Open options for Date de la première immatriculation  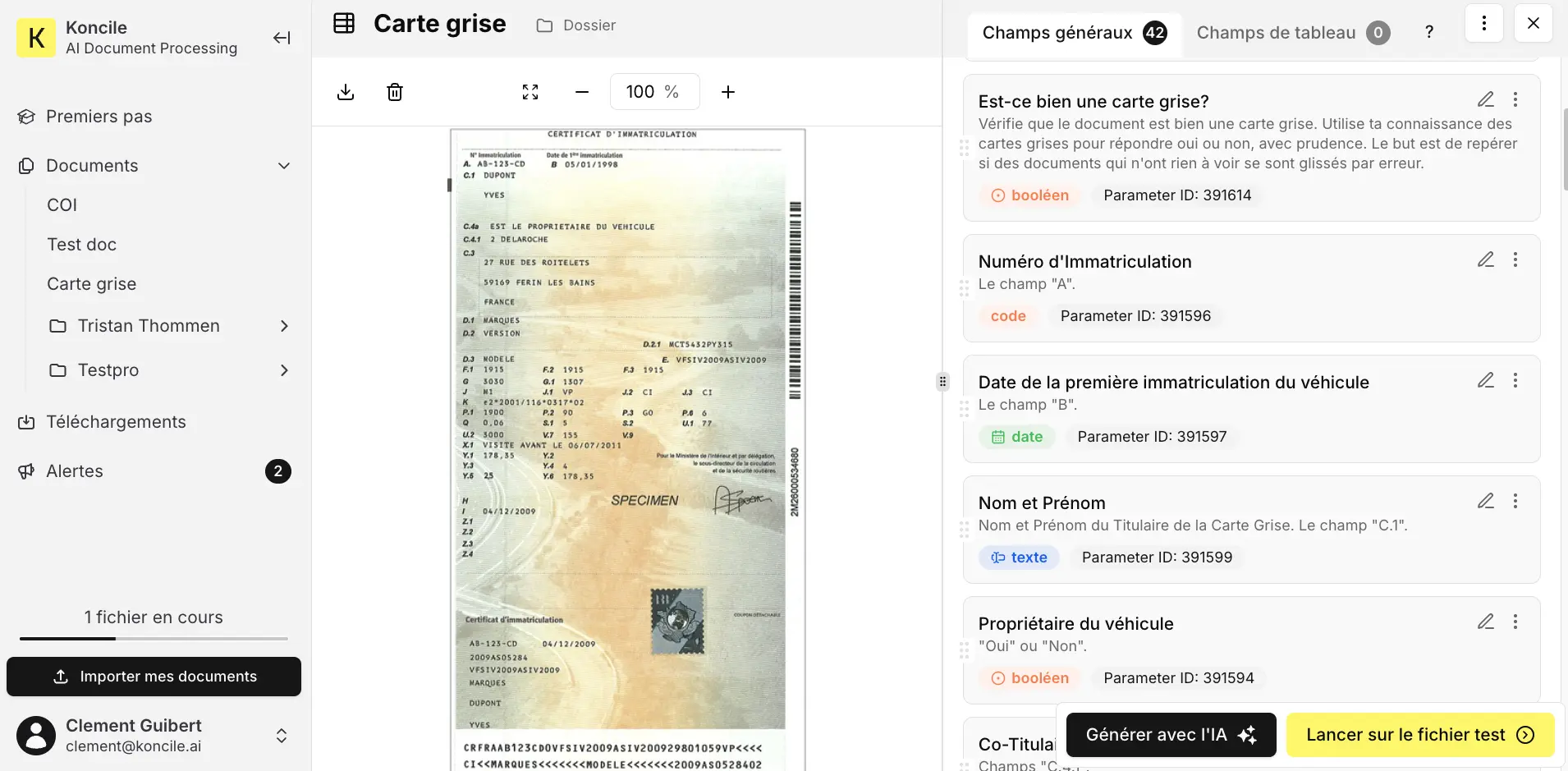(x=1515, y=380)
